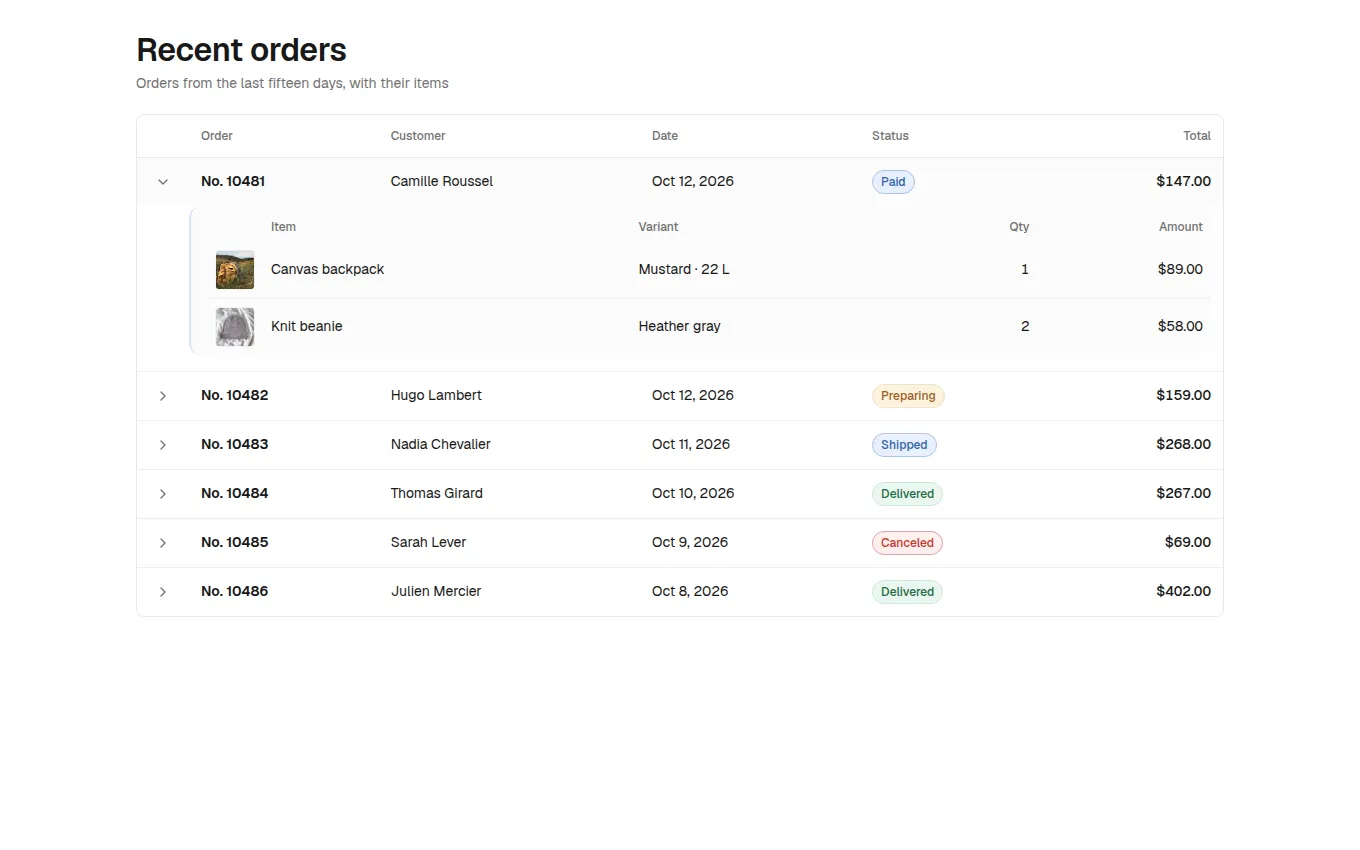Click the Knit beanie item name
The width and height of the screenshot is (1360, 850).
pyautogui.click(x=306, y=327)
